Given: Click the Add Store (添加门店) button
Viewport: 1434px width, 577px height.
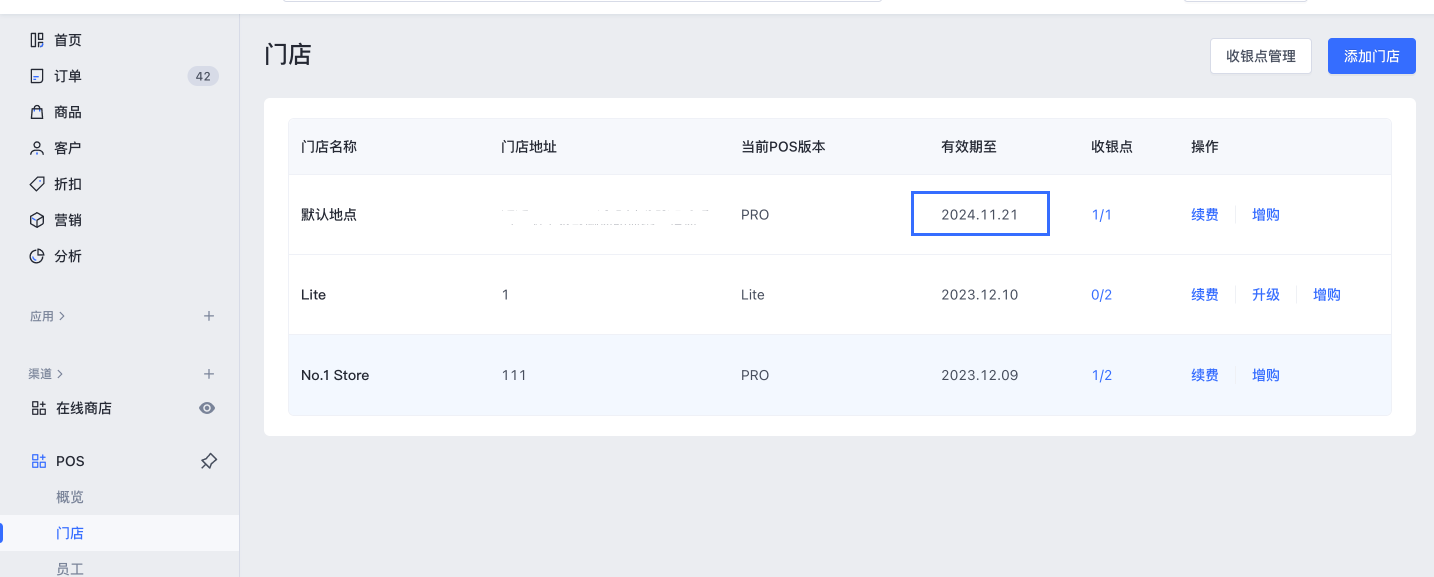Looking at the screenshot, I should pyautogui.click(x=1371, y=56).
